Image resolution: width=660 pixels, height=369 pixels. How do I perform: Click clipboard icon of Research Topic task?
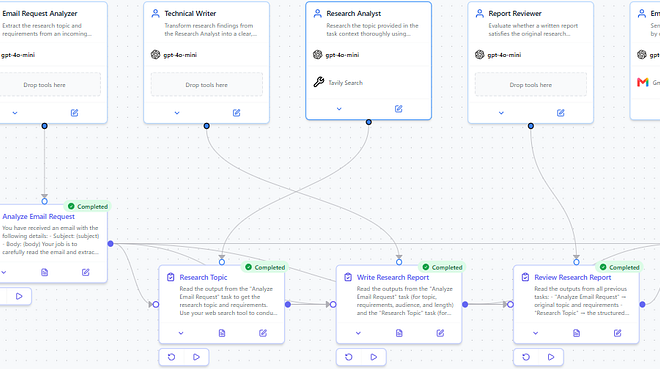[170, 277]
